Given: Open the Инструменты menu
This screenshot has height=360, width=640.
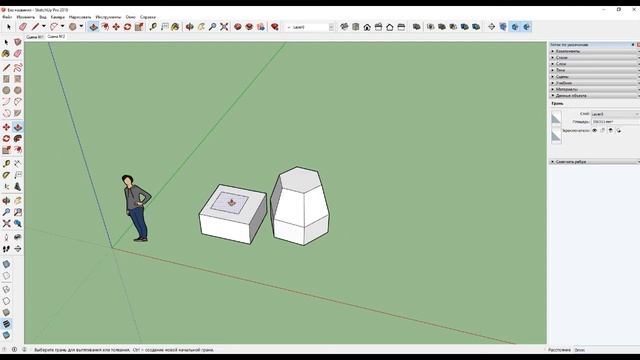Looking at the screenshot, I should click(108, 17).
